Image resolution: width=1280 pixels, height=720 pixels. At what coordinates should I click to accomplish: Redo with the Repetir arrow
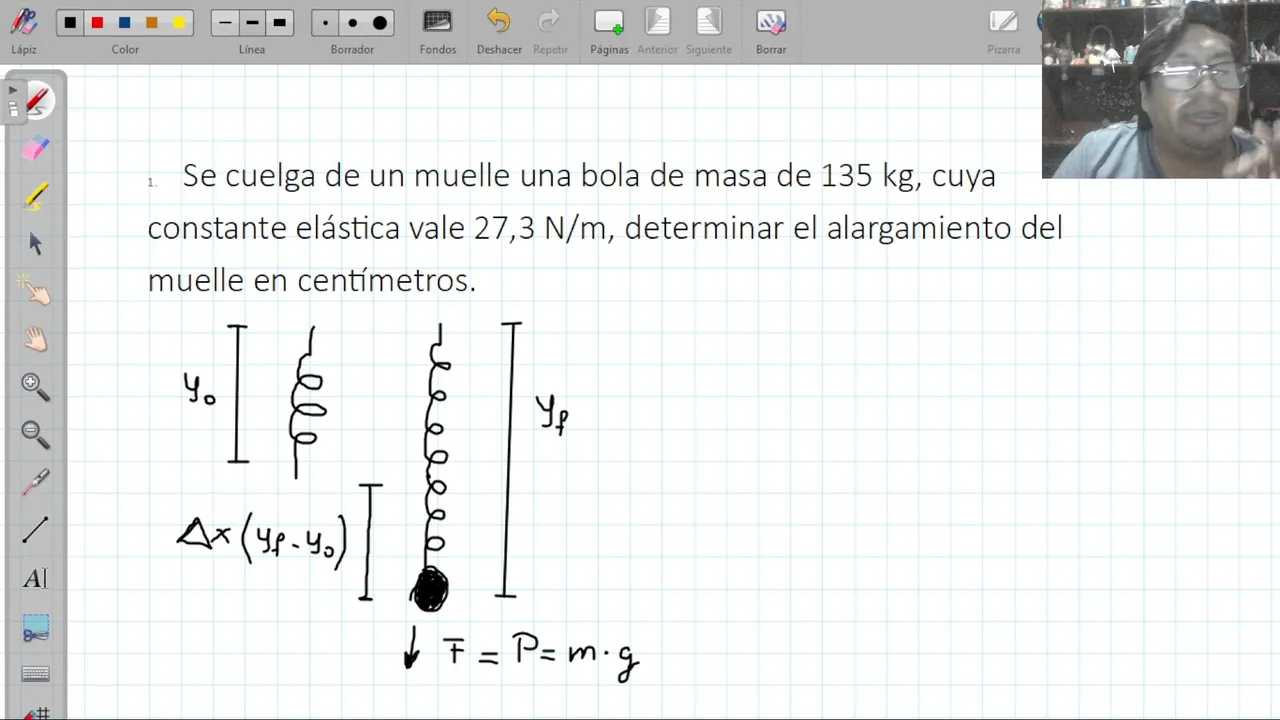coord(550,31)
